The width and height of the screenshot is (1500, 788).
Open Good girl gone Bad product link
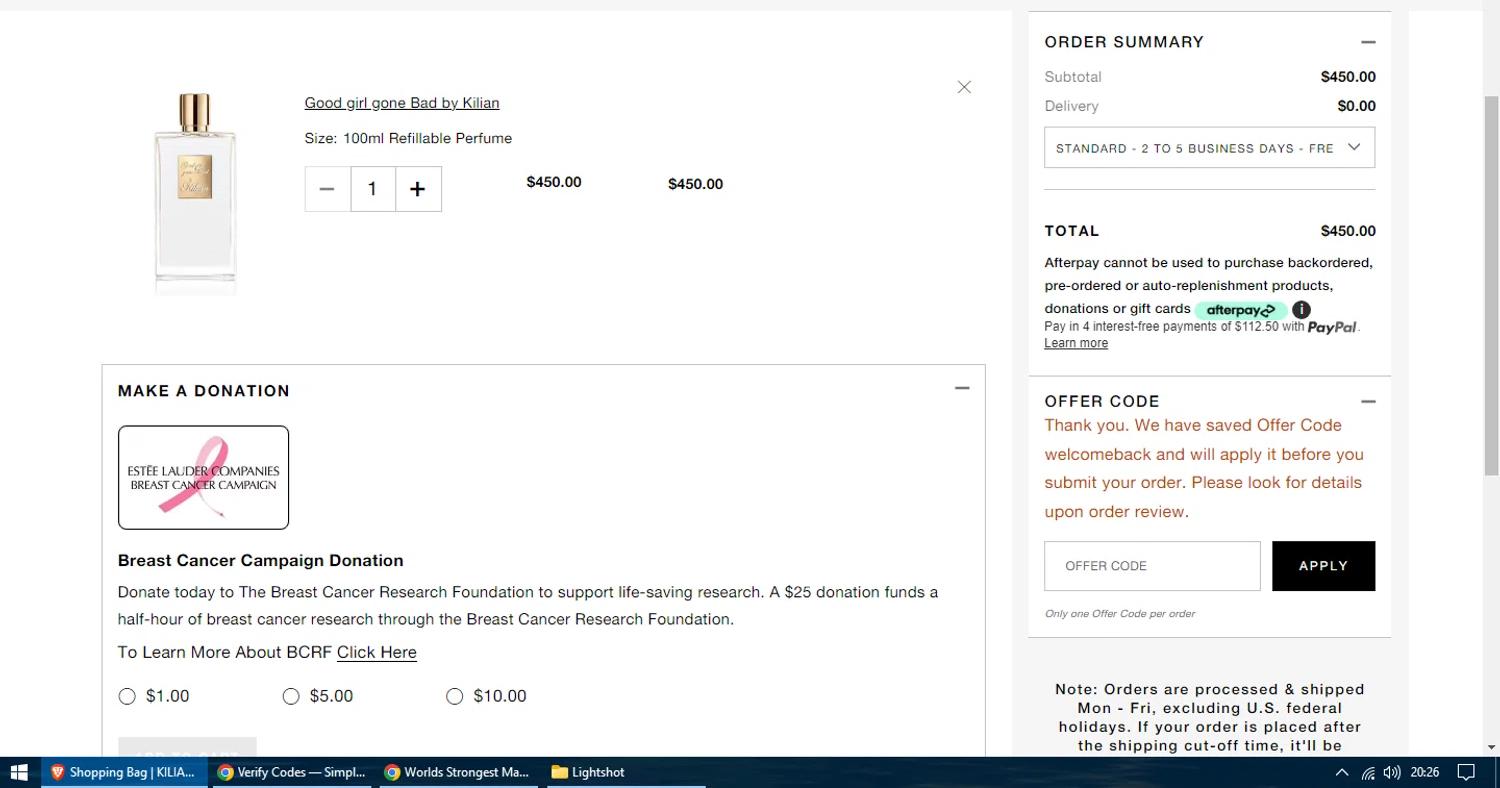click(402, 103)
